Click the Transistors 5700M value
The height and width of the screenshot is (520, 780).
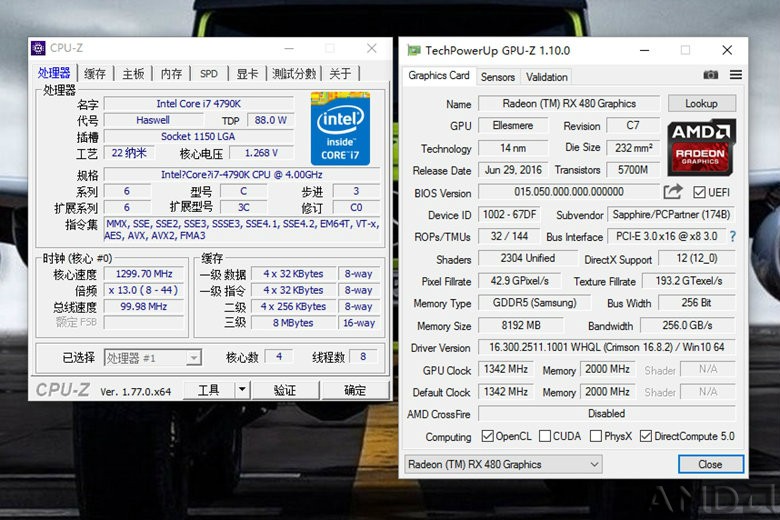click(x=633, y=170)
